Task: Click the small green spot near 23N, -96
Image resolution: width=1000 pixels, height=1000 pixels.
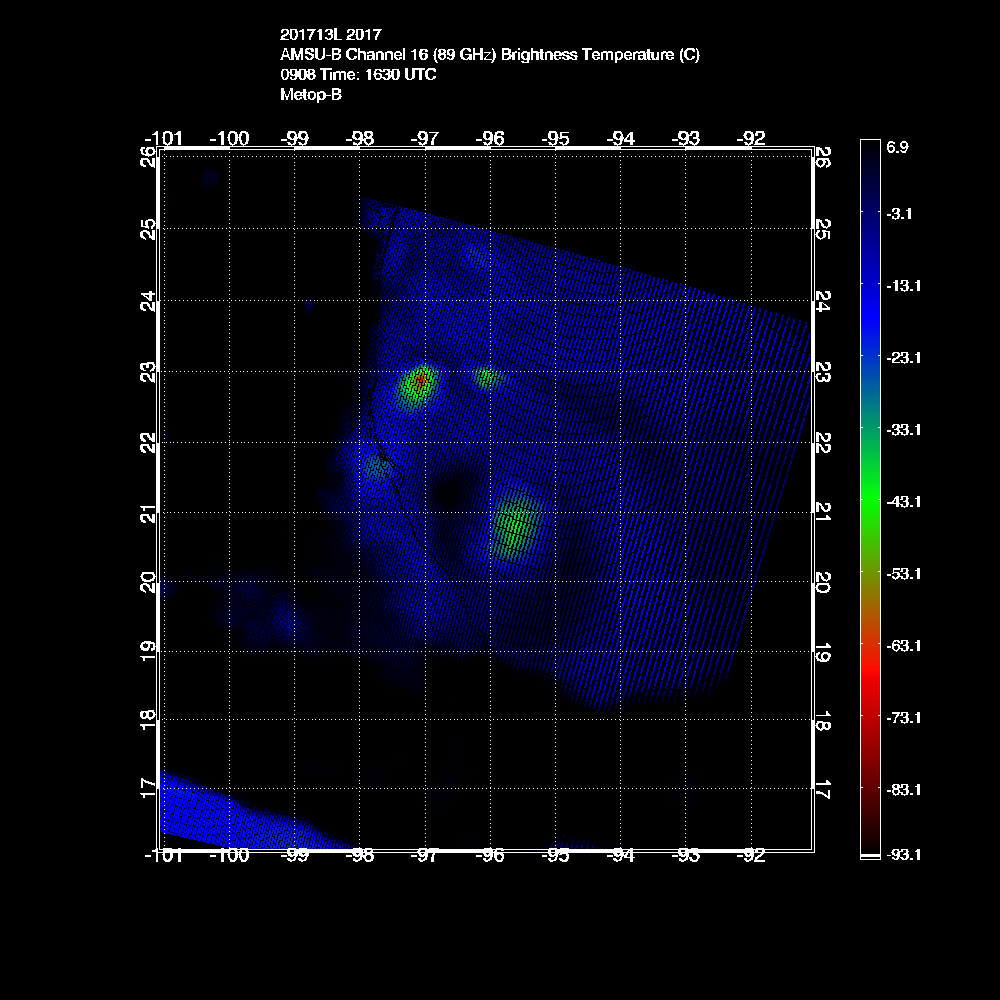Action: tap(487, 378)
